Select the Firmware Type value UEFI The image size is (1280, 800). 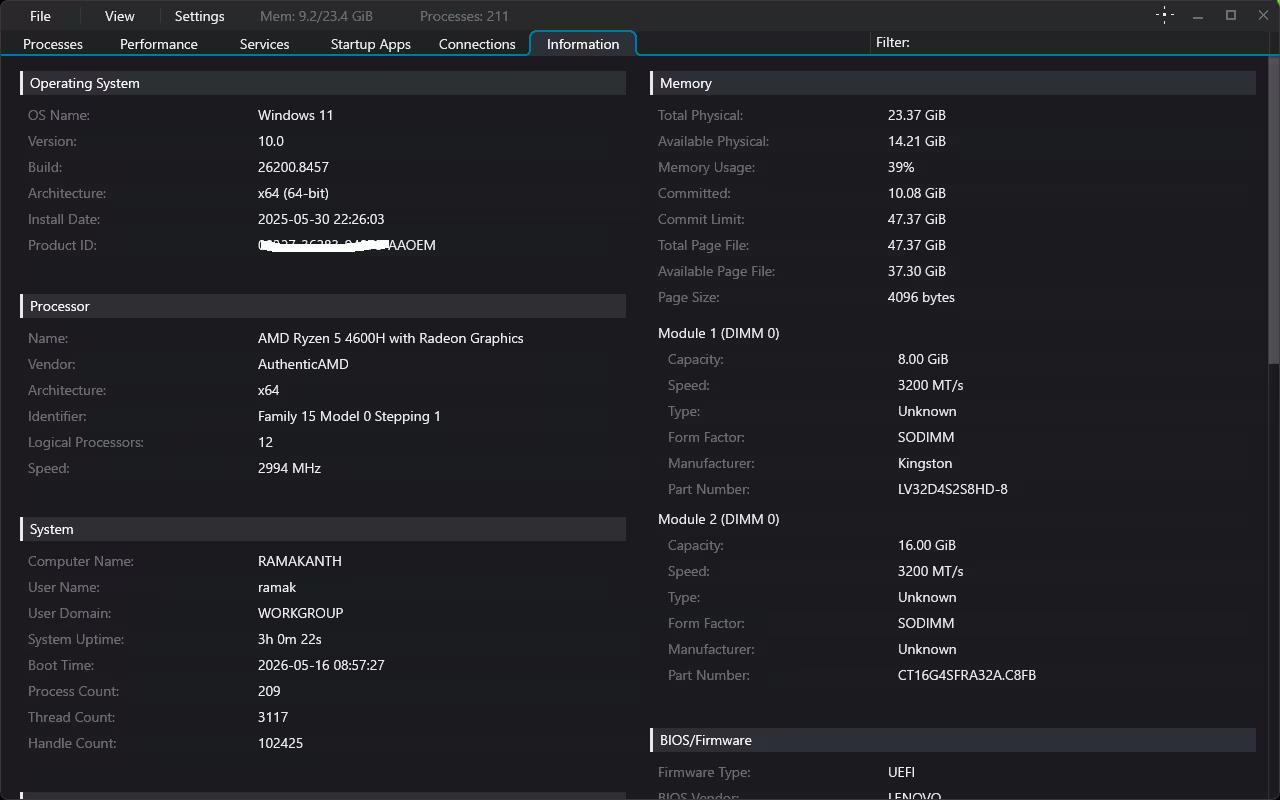pos(901,772)
